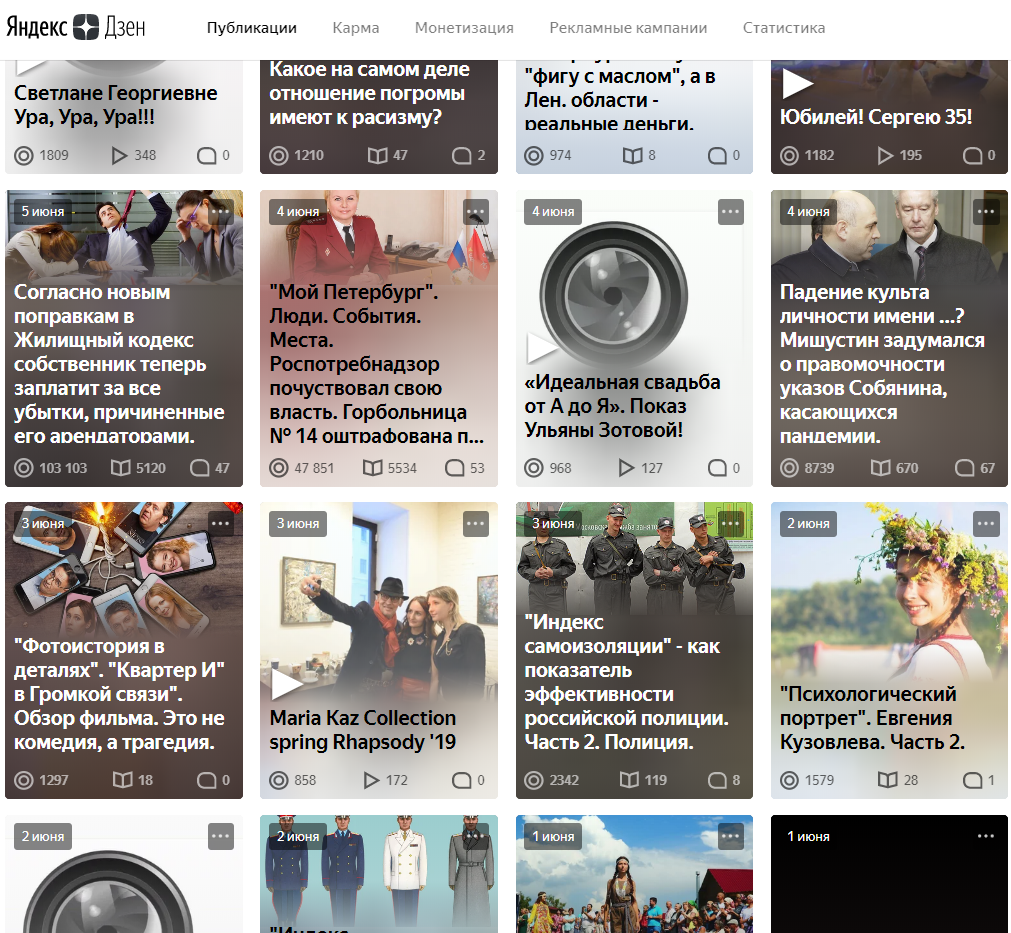Click the views icon showing 47 851
This screenshot has width=1011, height=933.
click(279, 468)
